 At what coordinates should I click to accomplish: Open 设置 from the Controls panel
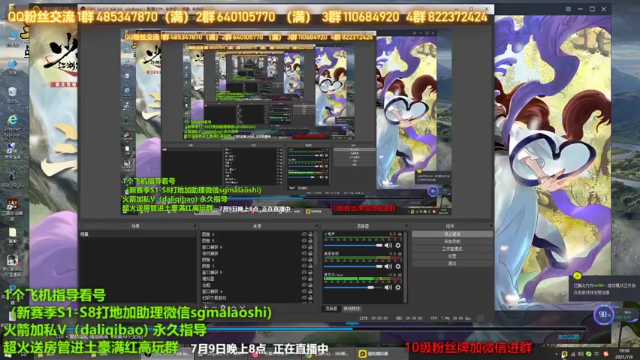[x=452, y=256]
